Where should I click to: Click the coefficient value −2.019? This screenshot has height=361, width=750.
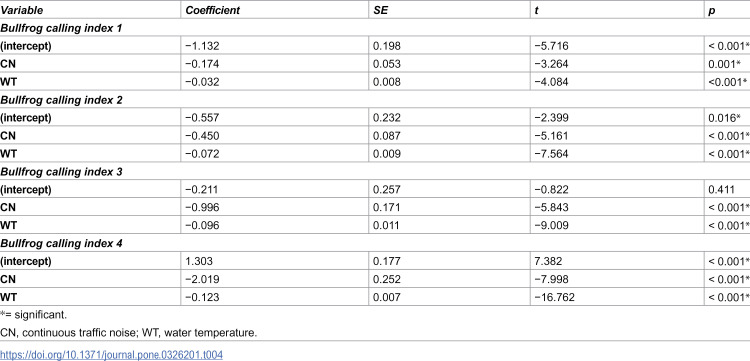[x=202, y=279]
